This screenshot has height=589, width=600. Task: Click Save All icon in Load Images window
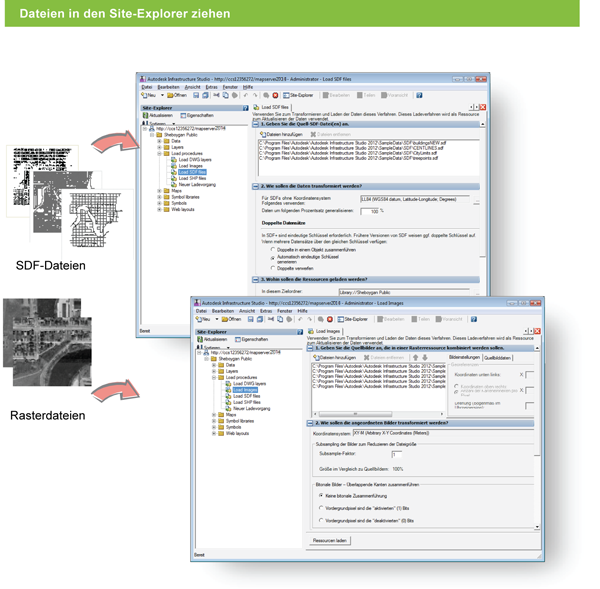[260, 319]
